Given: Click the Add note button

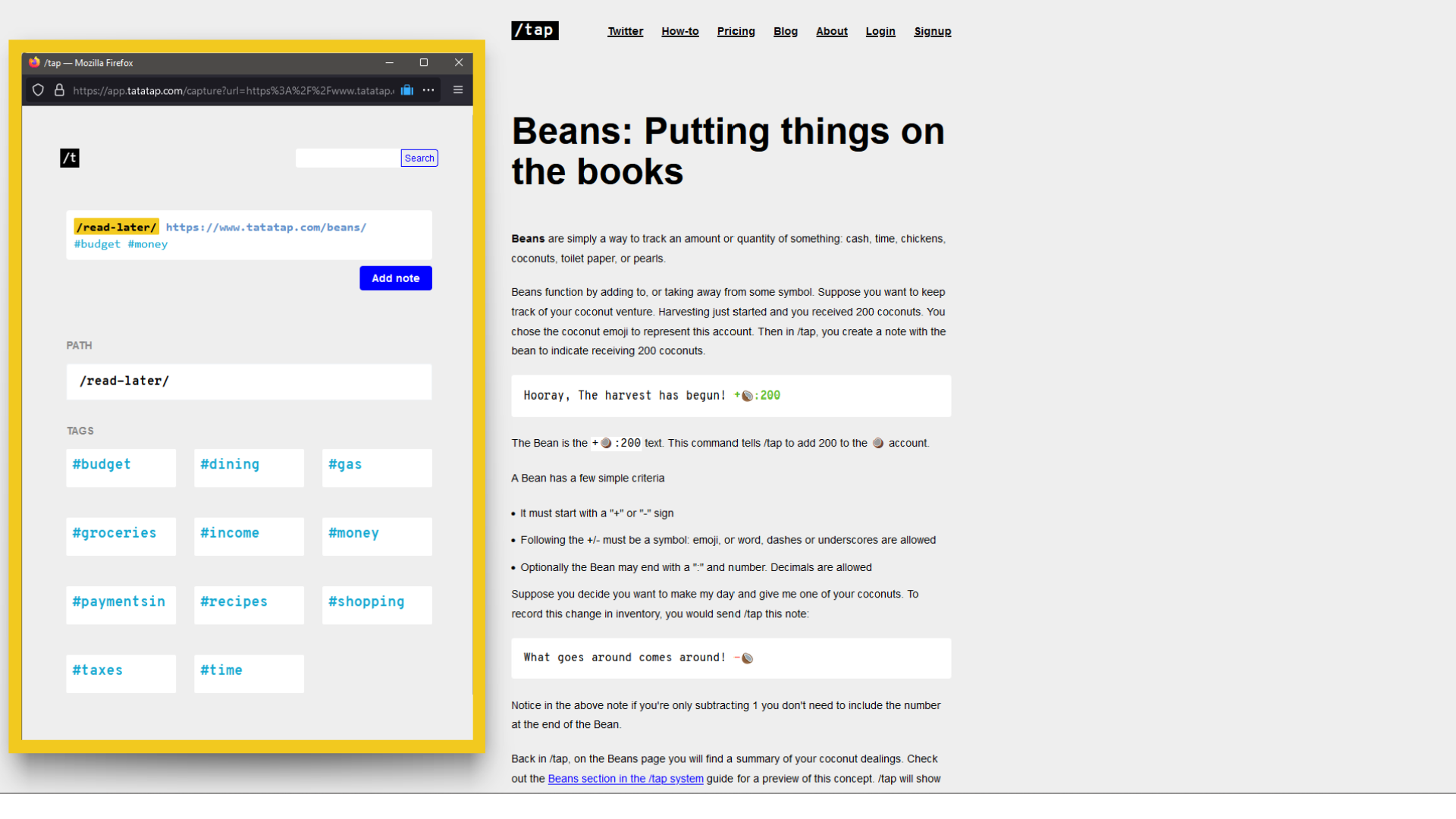Looking at the screenshot, I should click(396, 278).
